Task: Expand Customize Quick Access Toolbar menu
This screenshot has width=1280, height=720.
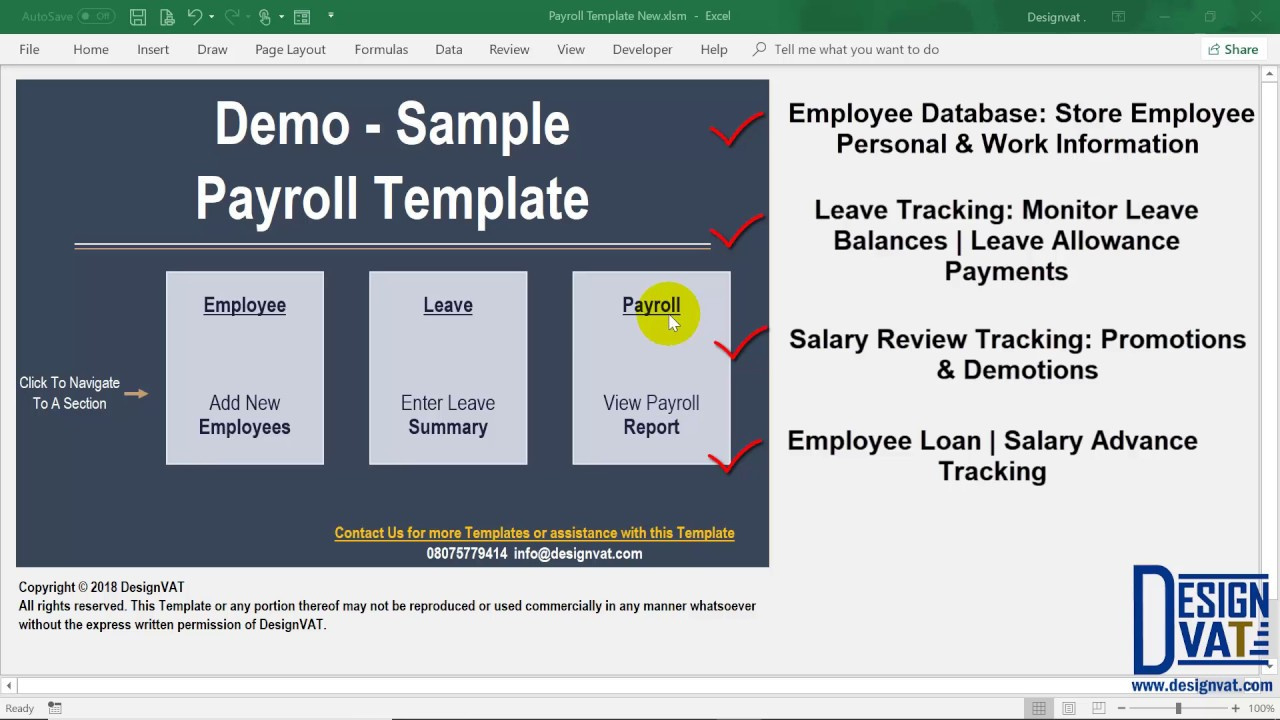Action: click(330, 16)
